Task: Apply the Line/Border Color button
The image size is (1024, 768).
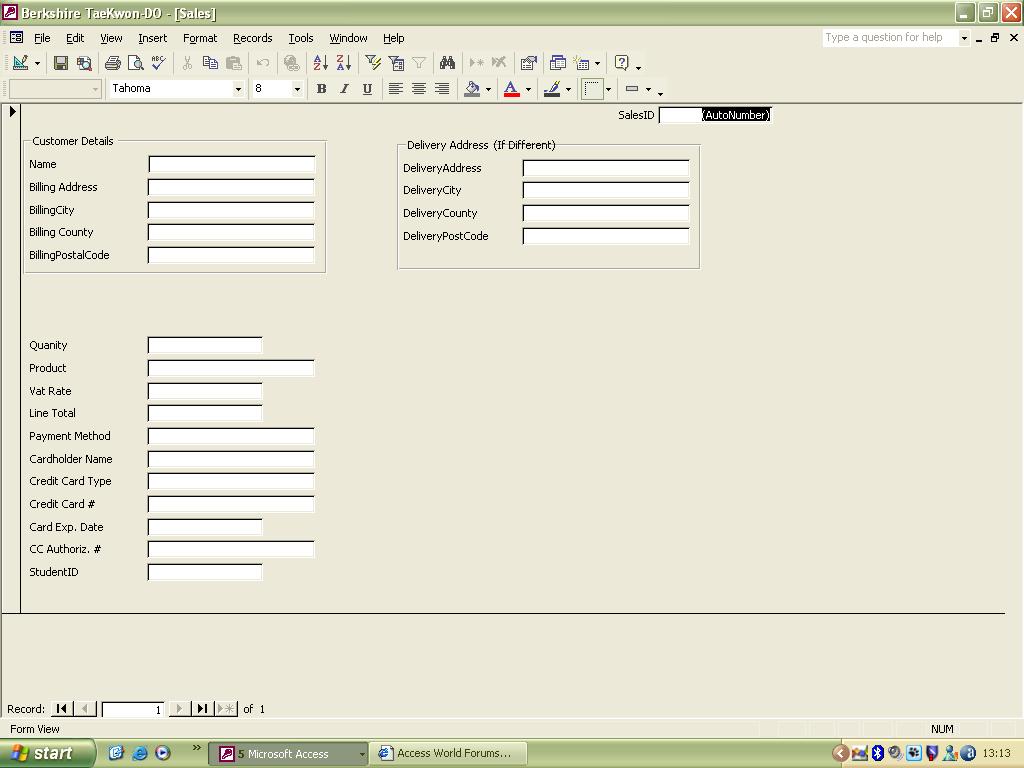Action: (x=552, y=89)
